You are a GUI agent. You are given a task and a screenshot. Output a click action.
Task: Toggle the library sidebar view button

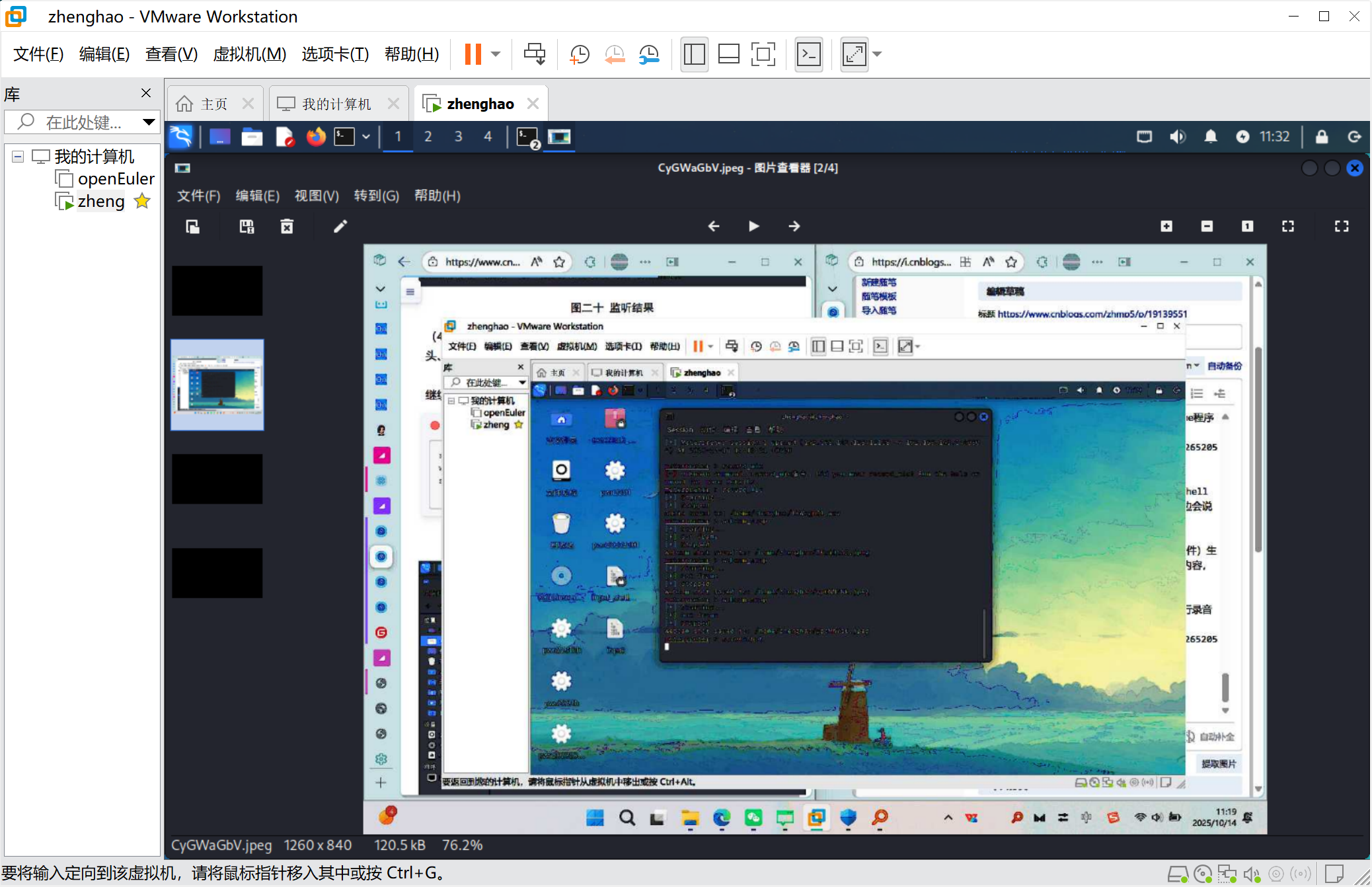pos(694,54)
